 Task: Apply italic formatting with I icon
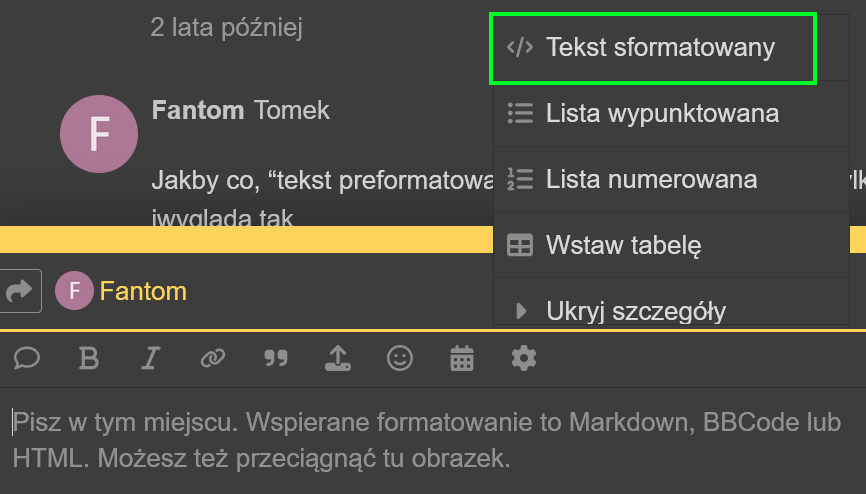point(151,358)
